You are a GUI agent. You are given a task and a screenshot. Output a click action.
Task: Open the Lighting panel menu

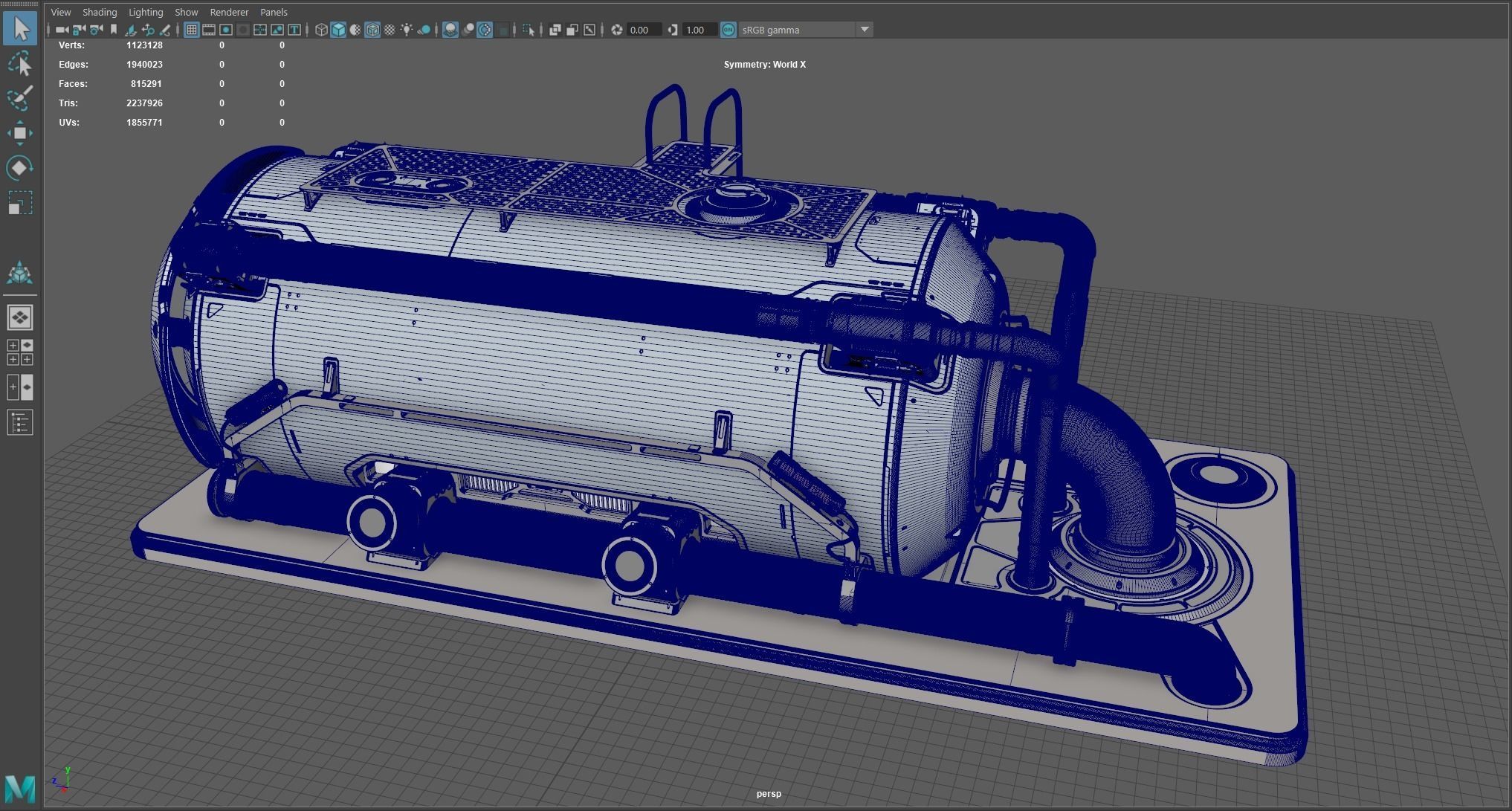click(x=146, y=12)
